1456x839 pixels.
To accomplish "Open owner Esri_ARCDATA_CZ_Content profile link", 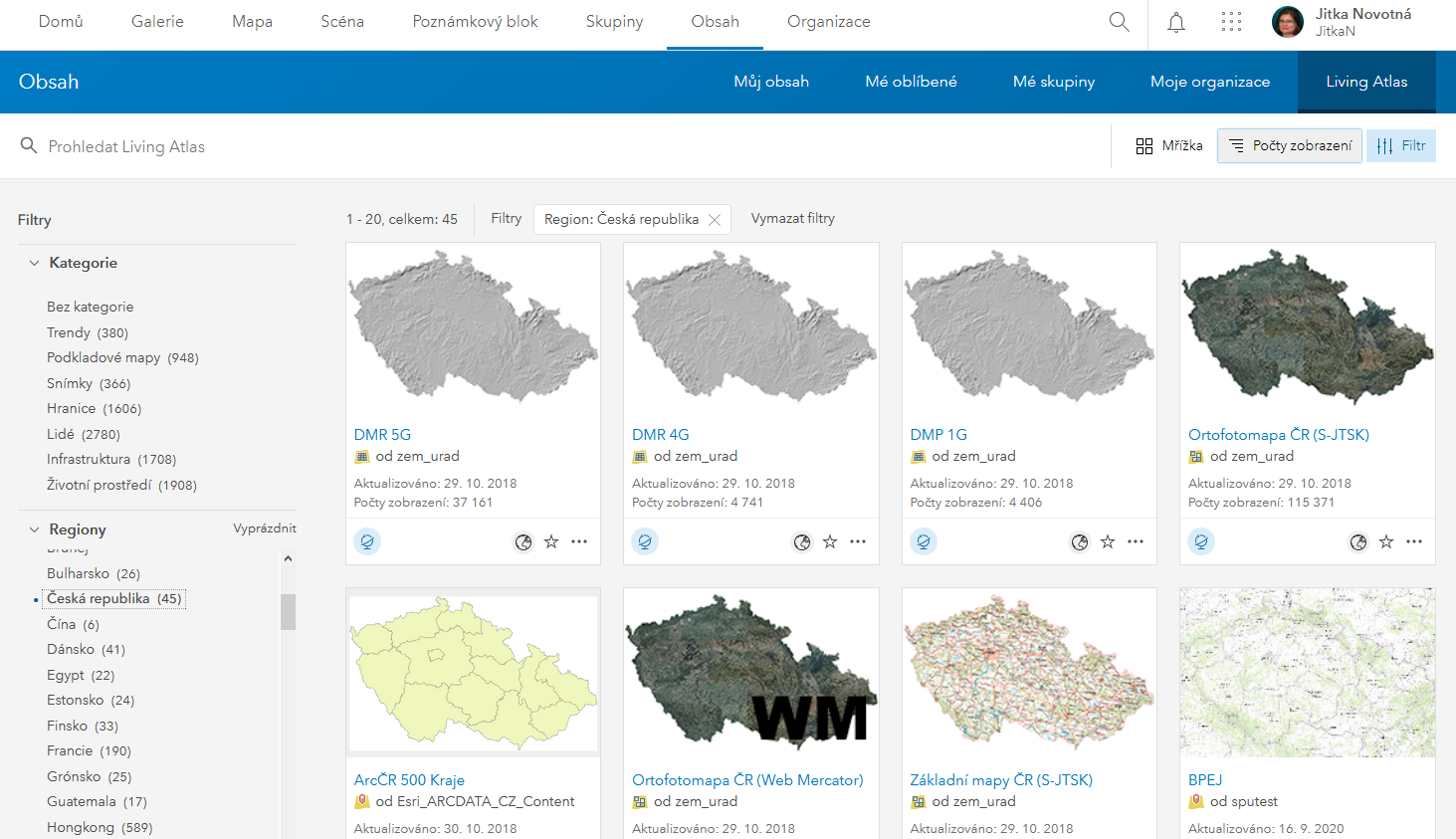I will 486,801.
